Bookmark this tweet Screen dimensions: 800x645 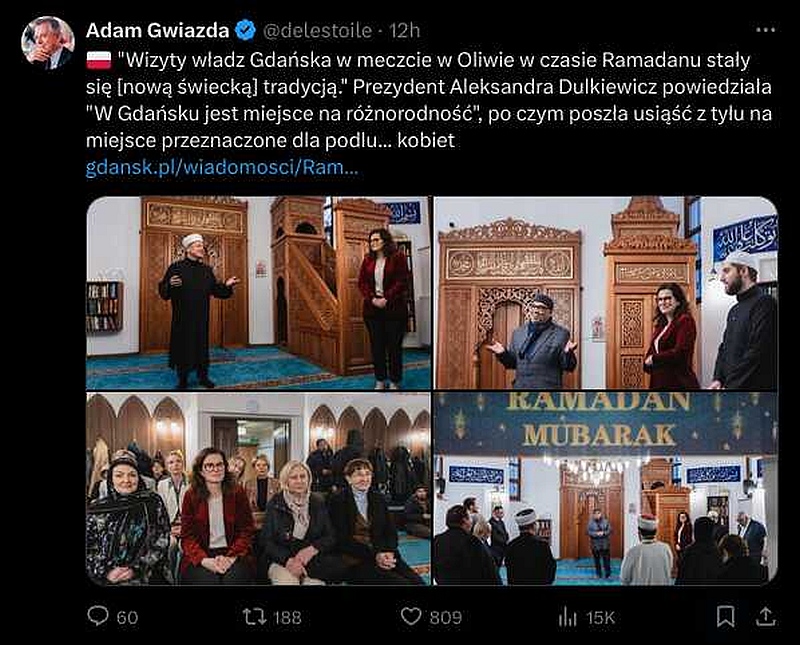click(x=725, y=616)
